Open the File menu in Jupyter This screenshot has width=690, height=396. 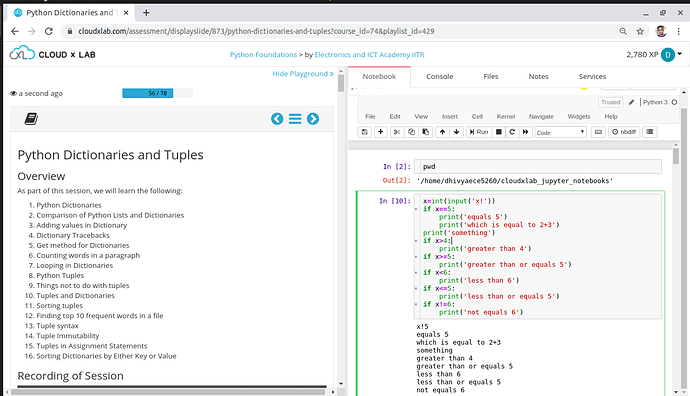pyautogui.click(x=370, y=117)
